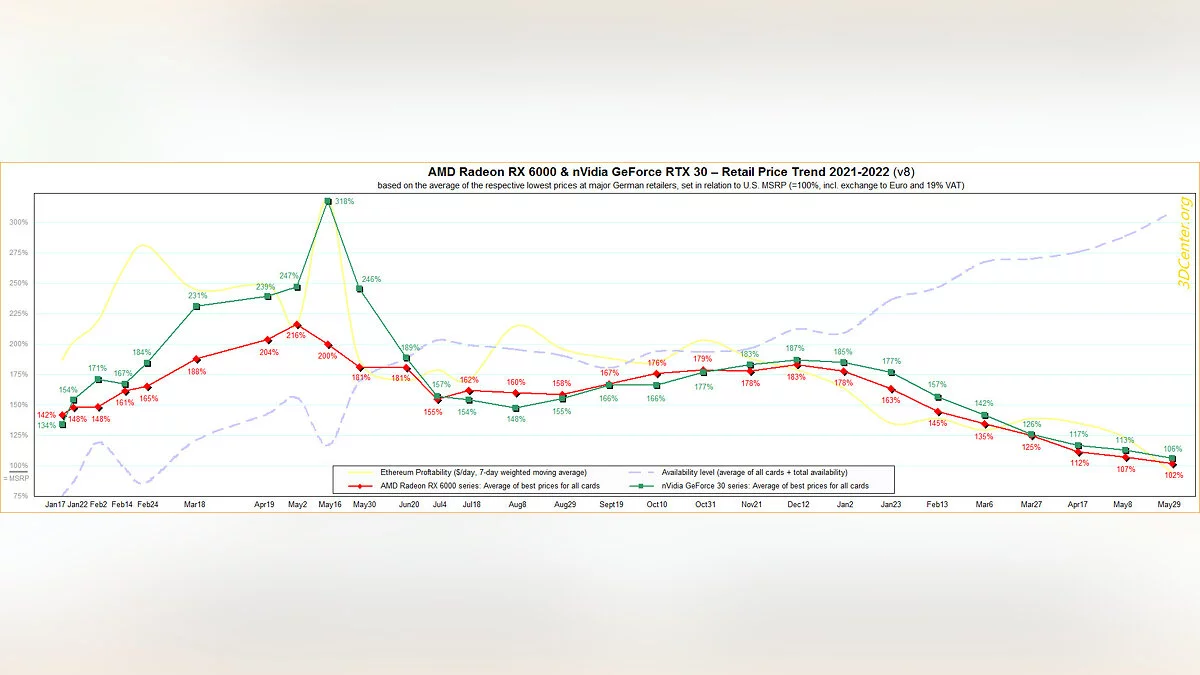
Task: Select the 184% green data label
Action: tap(142, 352)
